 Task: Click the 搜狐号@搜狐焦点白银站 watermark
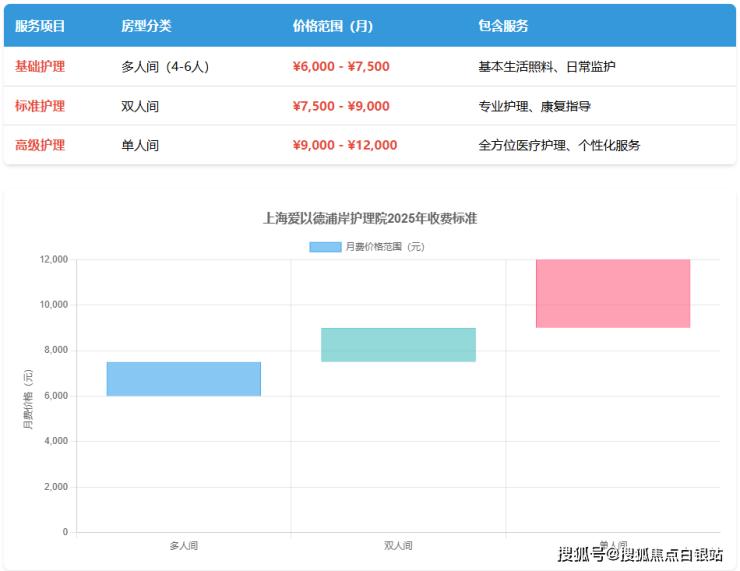pos(640,555)
